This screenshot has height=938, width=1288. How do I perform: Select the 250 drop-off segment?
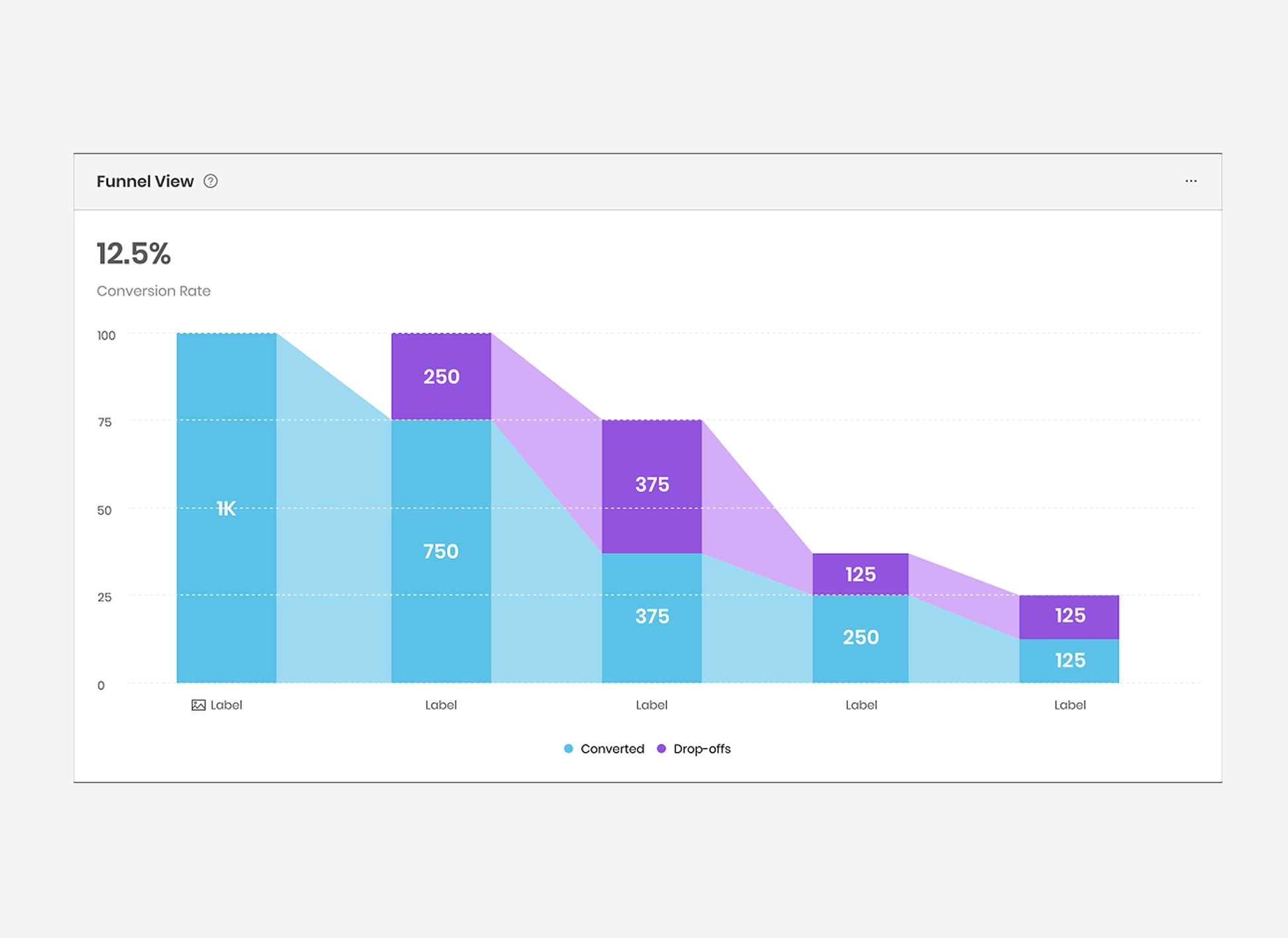coord(441,376)
